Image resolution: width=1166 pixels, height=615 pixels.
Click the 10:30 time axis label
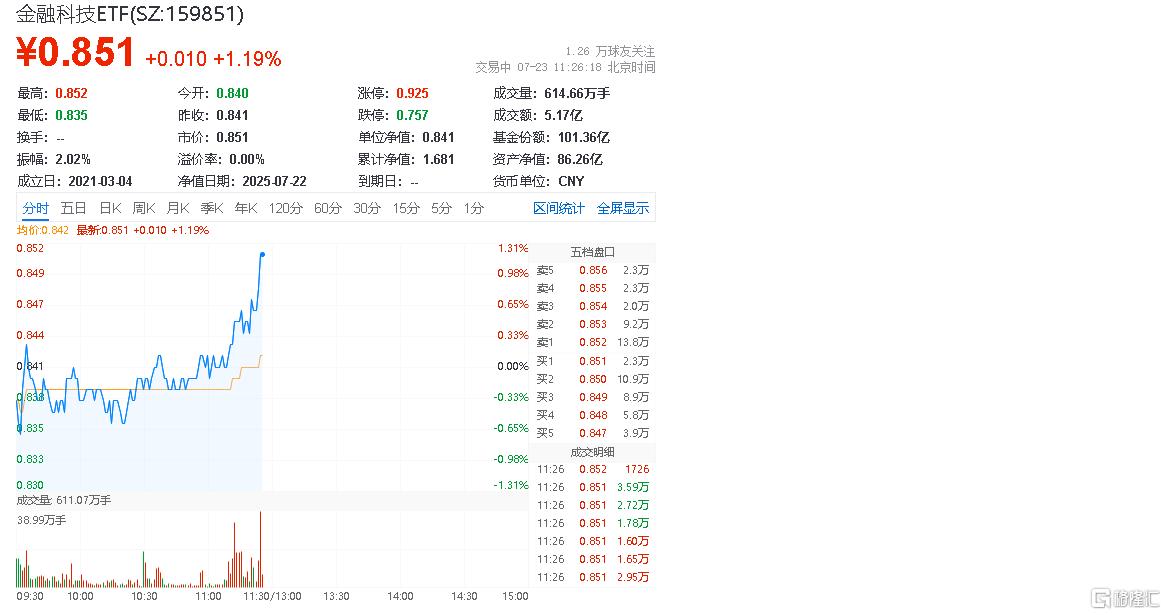pos(144,596)
